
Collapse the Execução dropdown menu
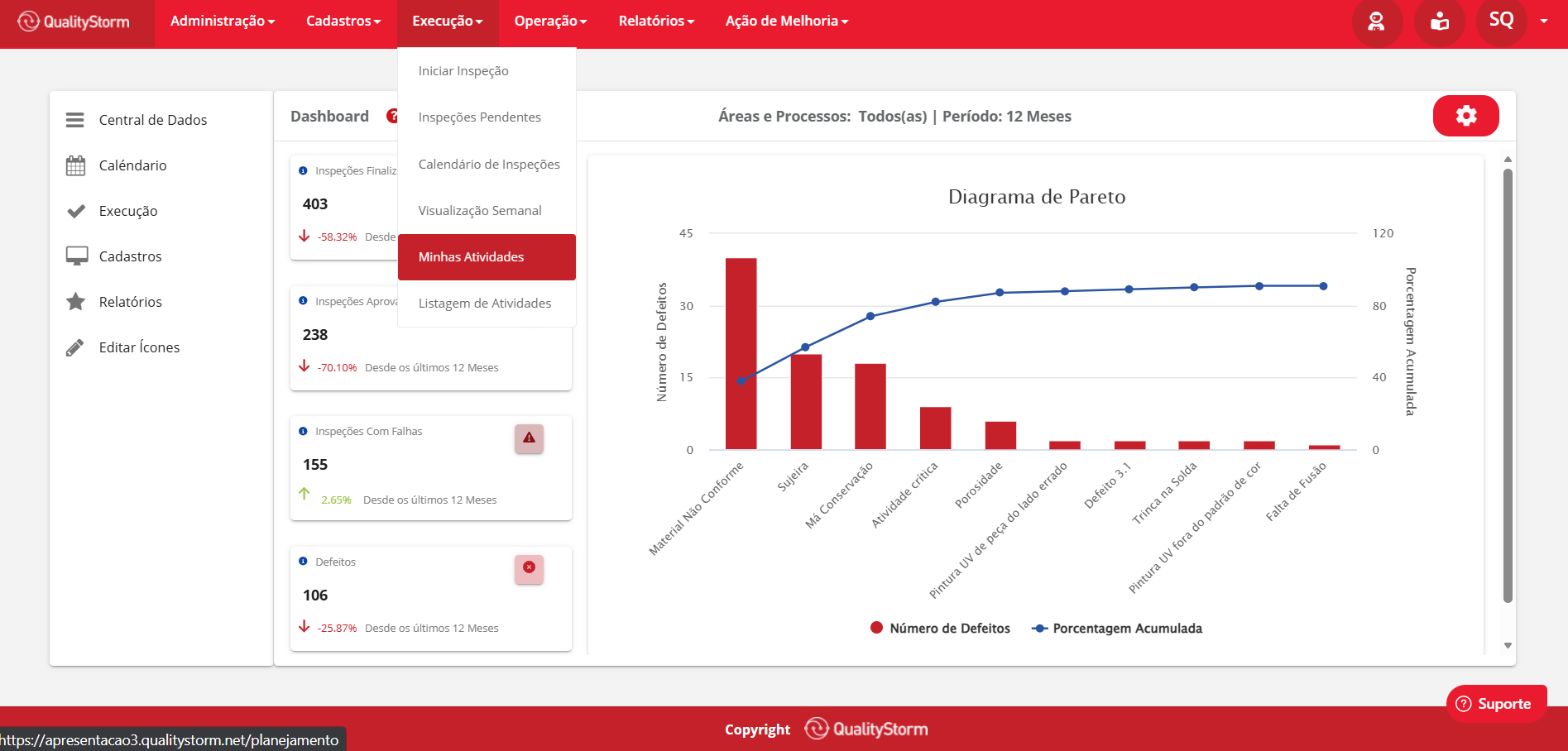point(448,22)
